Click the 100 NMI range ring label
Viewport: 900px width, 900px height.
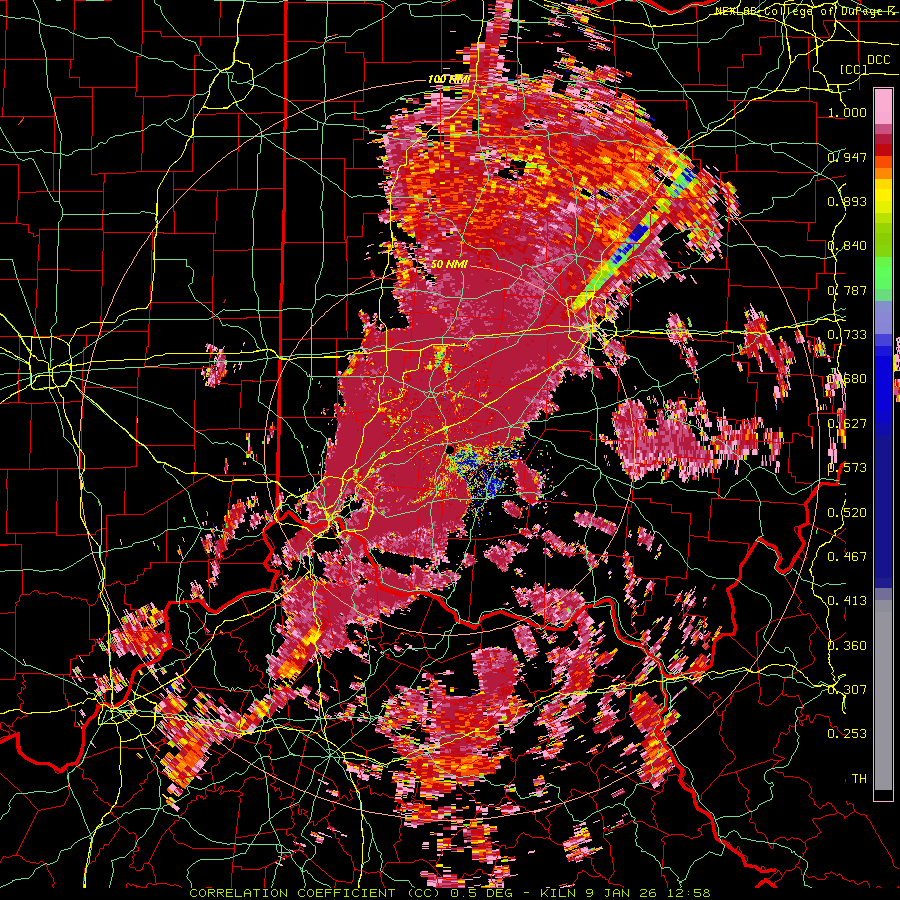tap(449, 79)
